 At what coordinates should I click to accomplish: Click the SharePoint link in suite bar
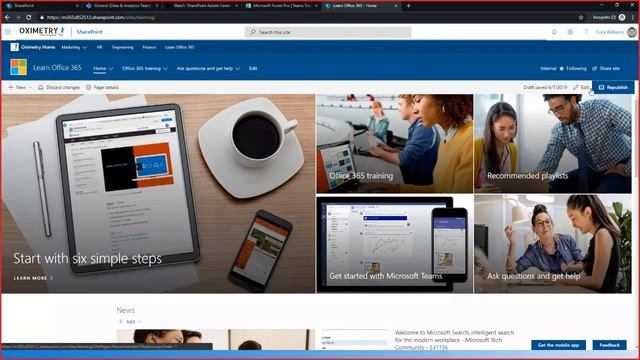pyautogui.click(x=89, y=32)
